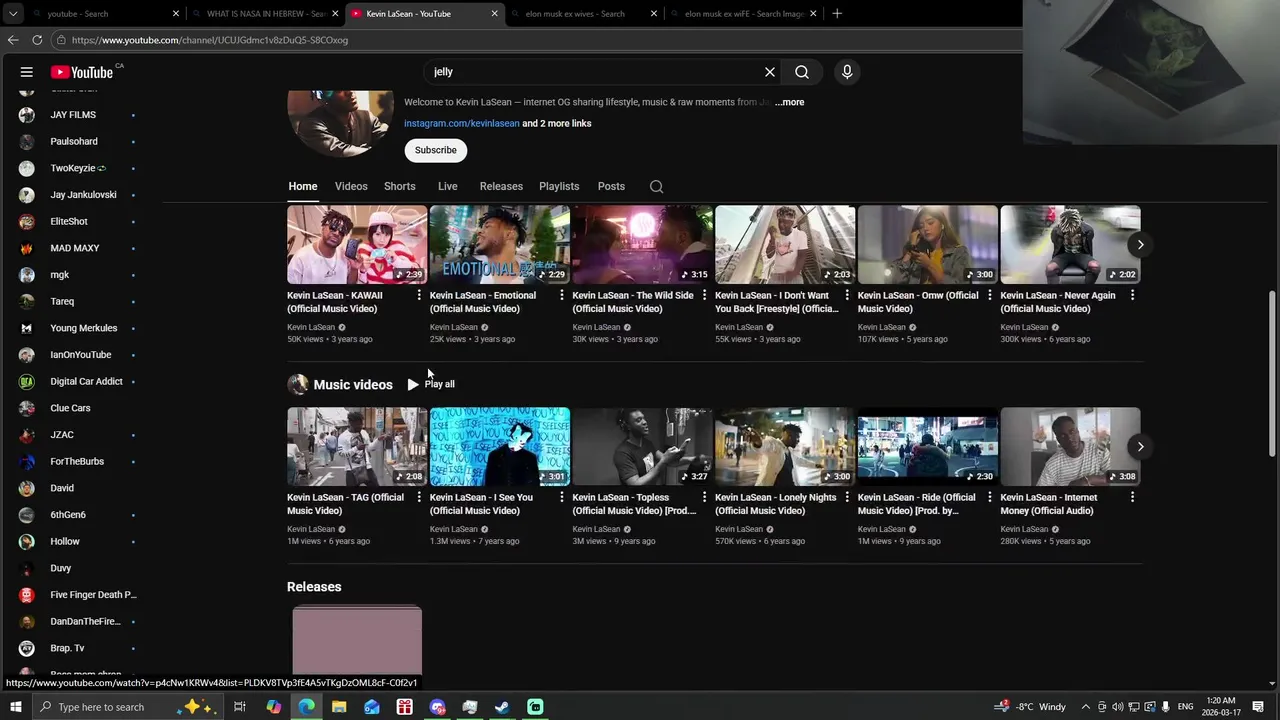Expand channel description with ...more
Viewport: 1280px width, 720px height.
789,102
